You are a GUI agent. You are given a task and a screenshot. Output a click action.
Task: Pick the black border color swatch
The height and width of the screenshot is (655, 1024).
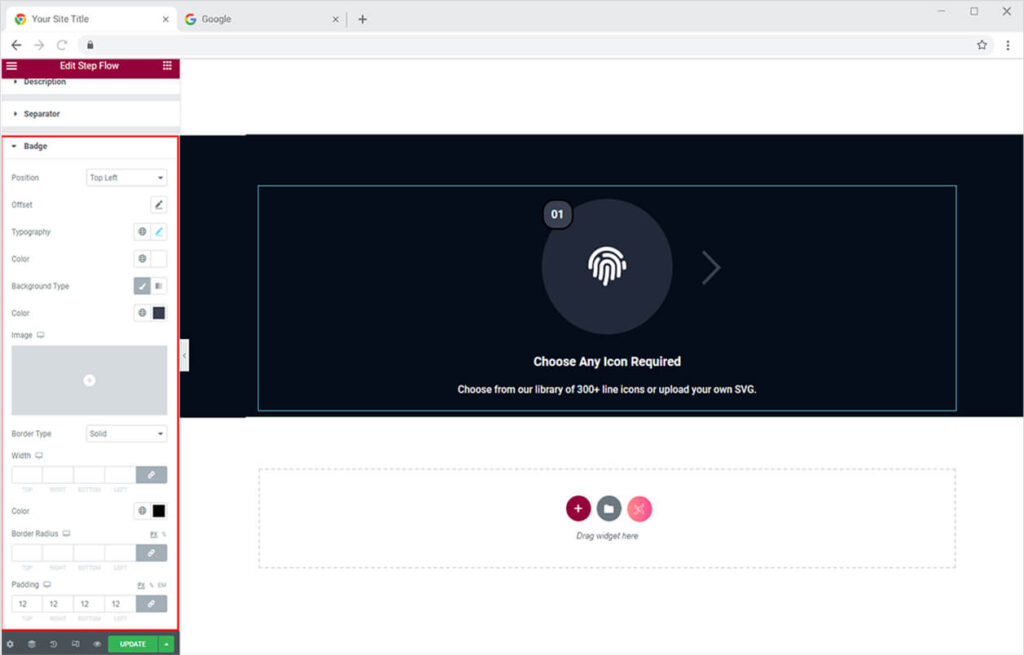pos(159,511)
